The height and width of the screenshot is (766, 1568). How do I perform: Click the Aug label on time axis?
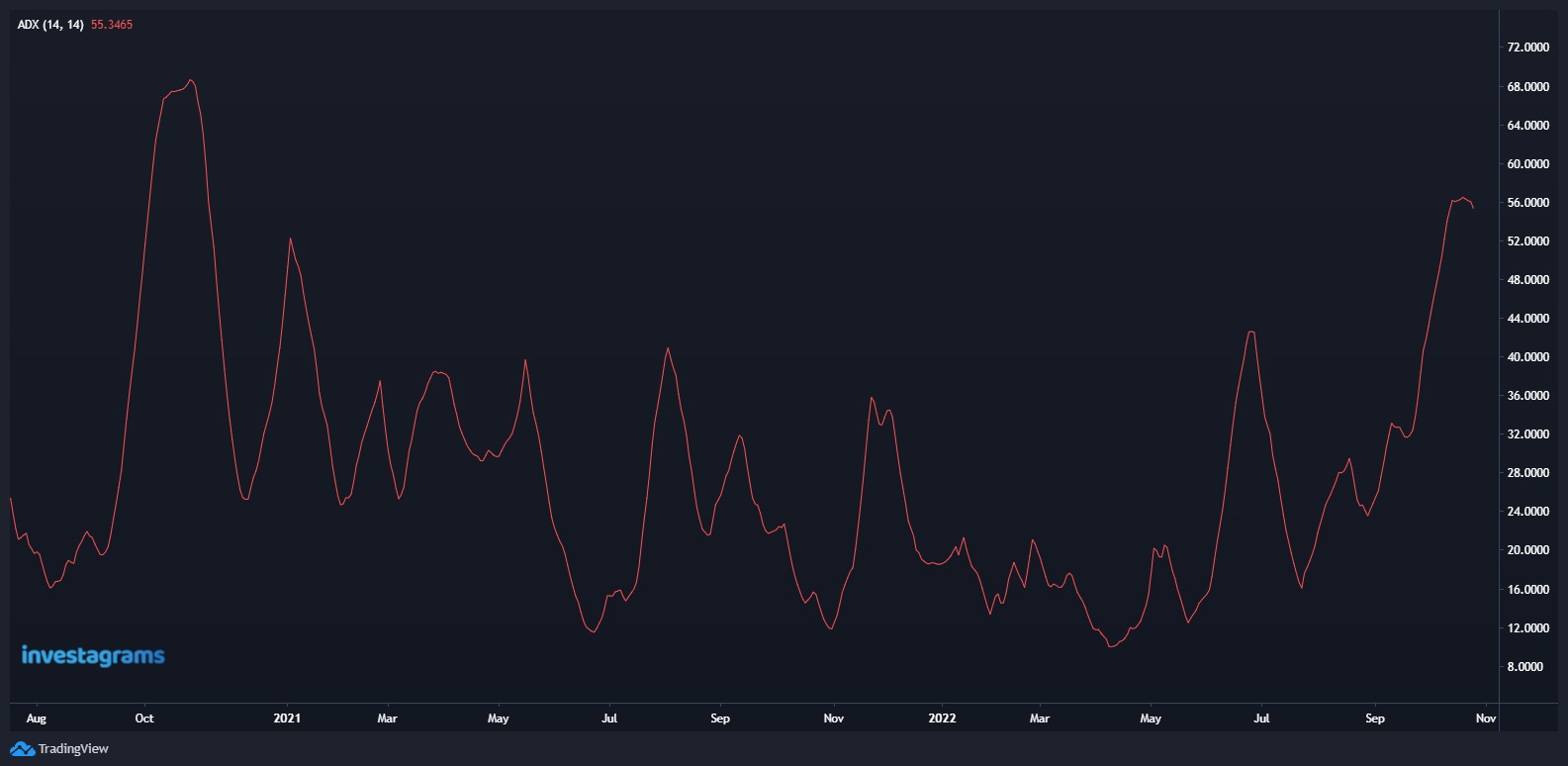pyautogui.click(x=37, y=718)
